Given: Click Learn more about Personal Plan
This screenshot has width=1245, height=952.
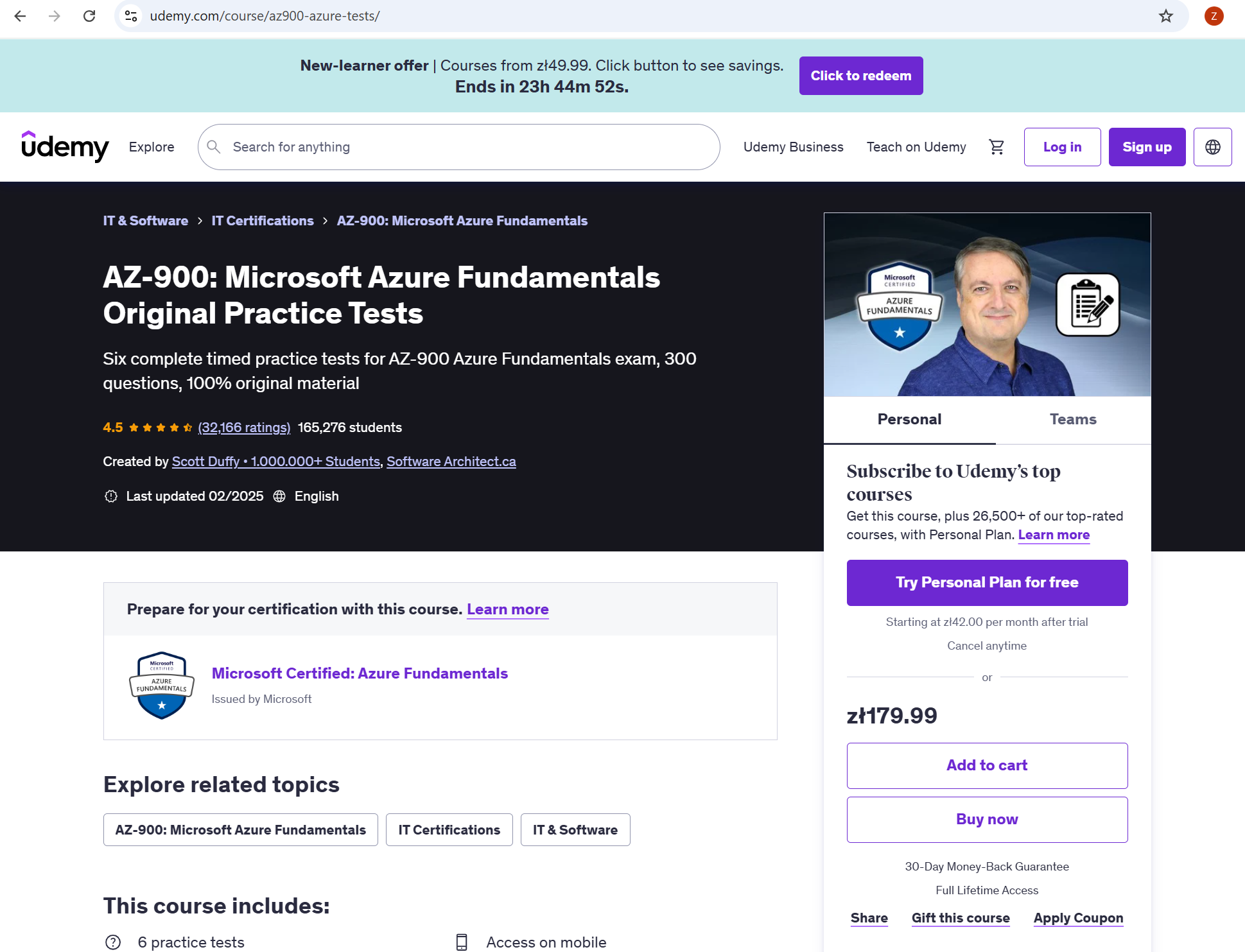Looking at the screenshot, I should pos(1054,535).
